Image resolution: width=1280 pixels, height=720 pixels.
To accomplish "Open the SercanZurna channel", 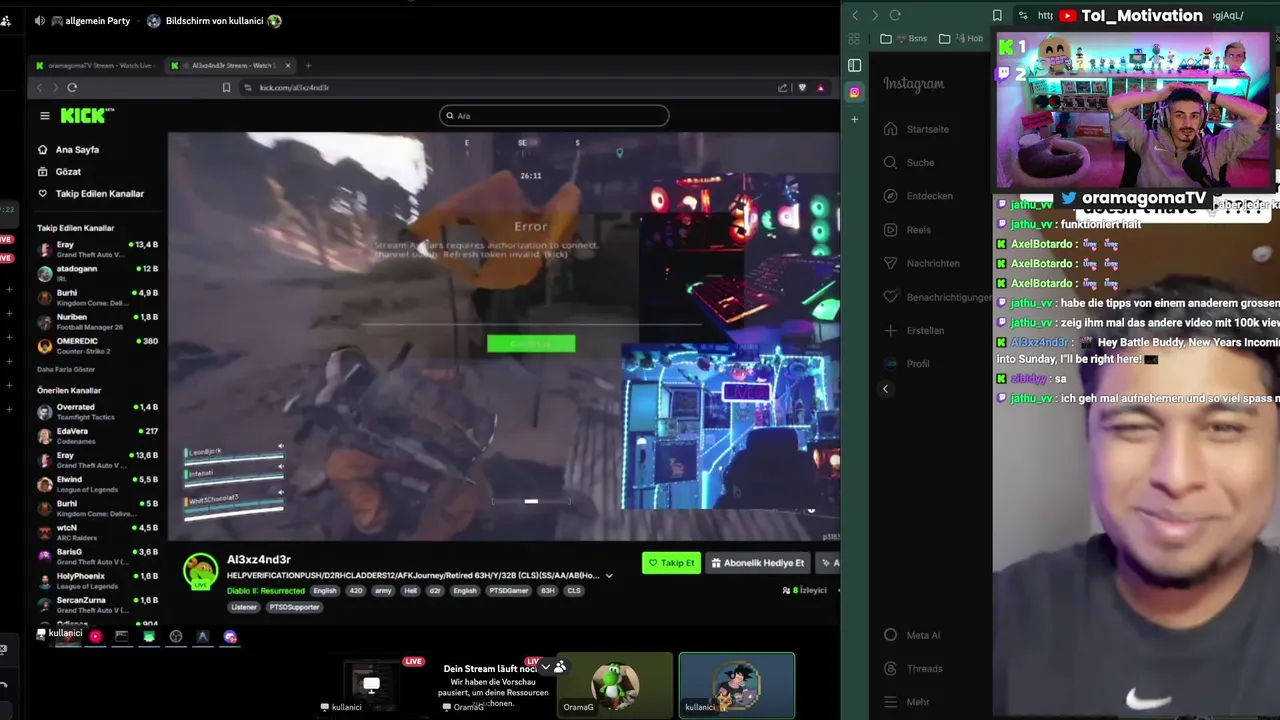I will (x=97, y=604).
